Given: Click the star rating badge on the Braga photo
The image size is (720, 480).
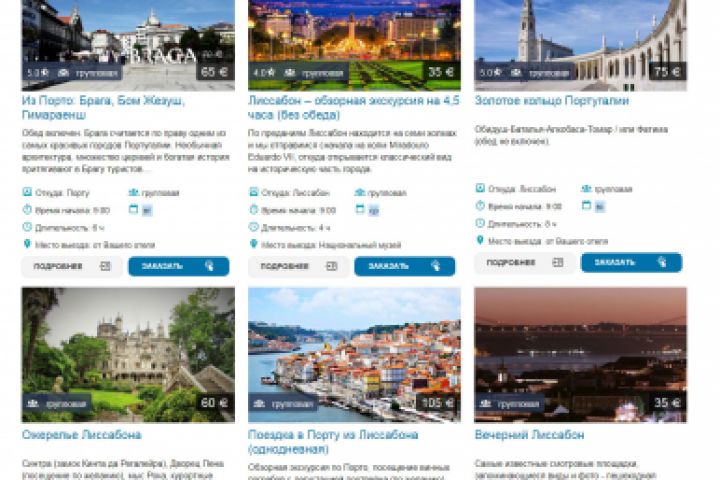Looking at the screenshot, I should coord(38,73).
